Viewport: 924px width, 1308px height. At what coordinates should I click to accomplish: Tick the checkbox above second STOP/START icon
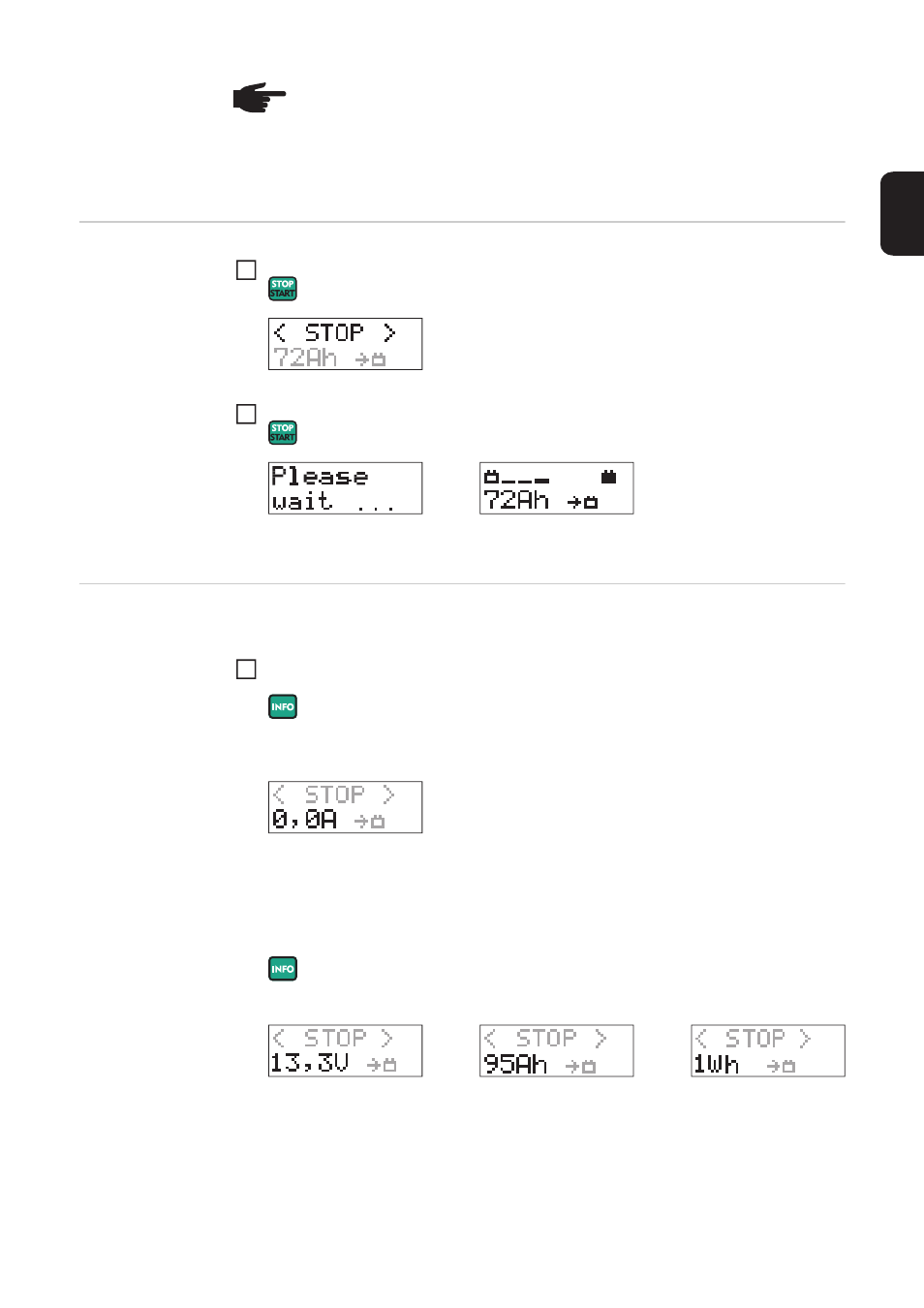[246, 414]
